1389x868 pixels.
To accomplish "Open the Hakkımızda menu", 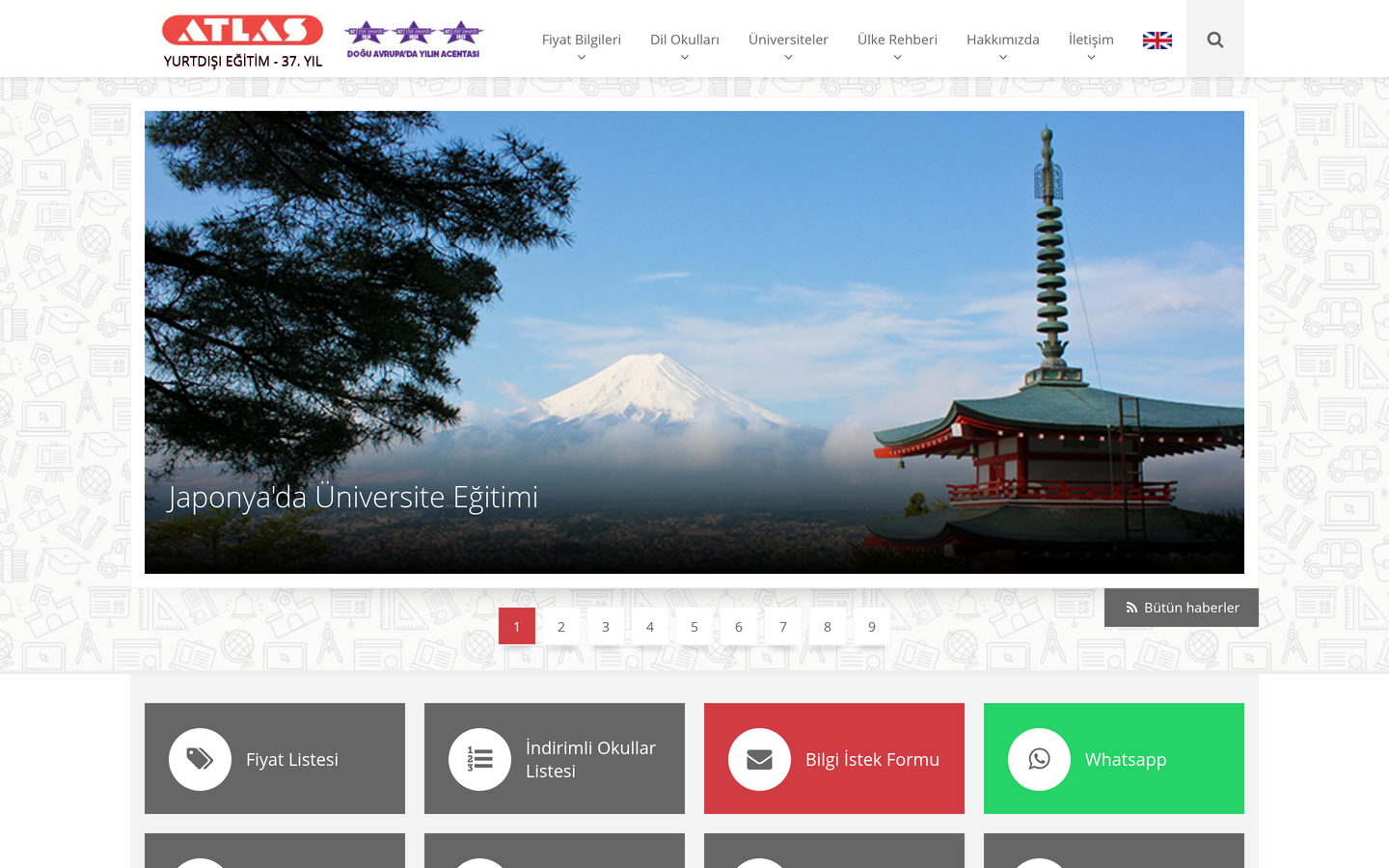I will [x=1003, y=40].
